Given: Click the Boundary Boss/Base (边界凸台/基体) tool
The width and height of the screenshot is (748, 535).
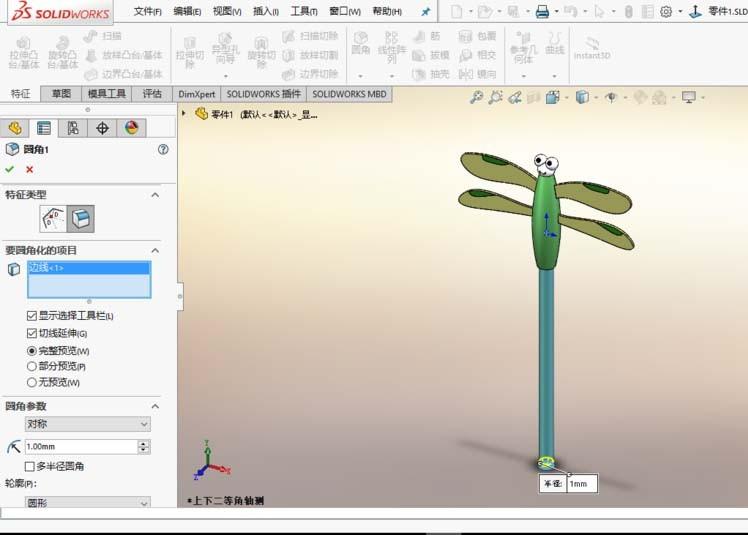Looking at the screenshot, I should pyautogui.click(x=124, y=74).
